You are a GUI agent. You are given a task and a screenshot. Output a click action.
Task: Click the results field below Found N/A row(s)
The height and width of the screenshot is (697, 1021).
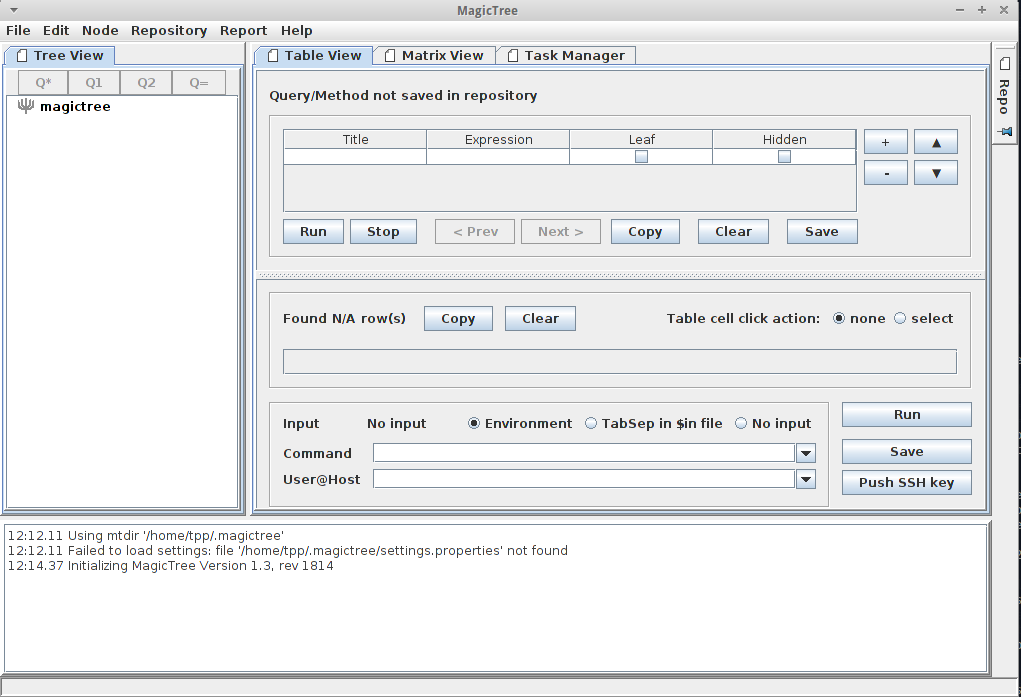620,362
